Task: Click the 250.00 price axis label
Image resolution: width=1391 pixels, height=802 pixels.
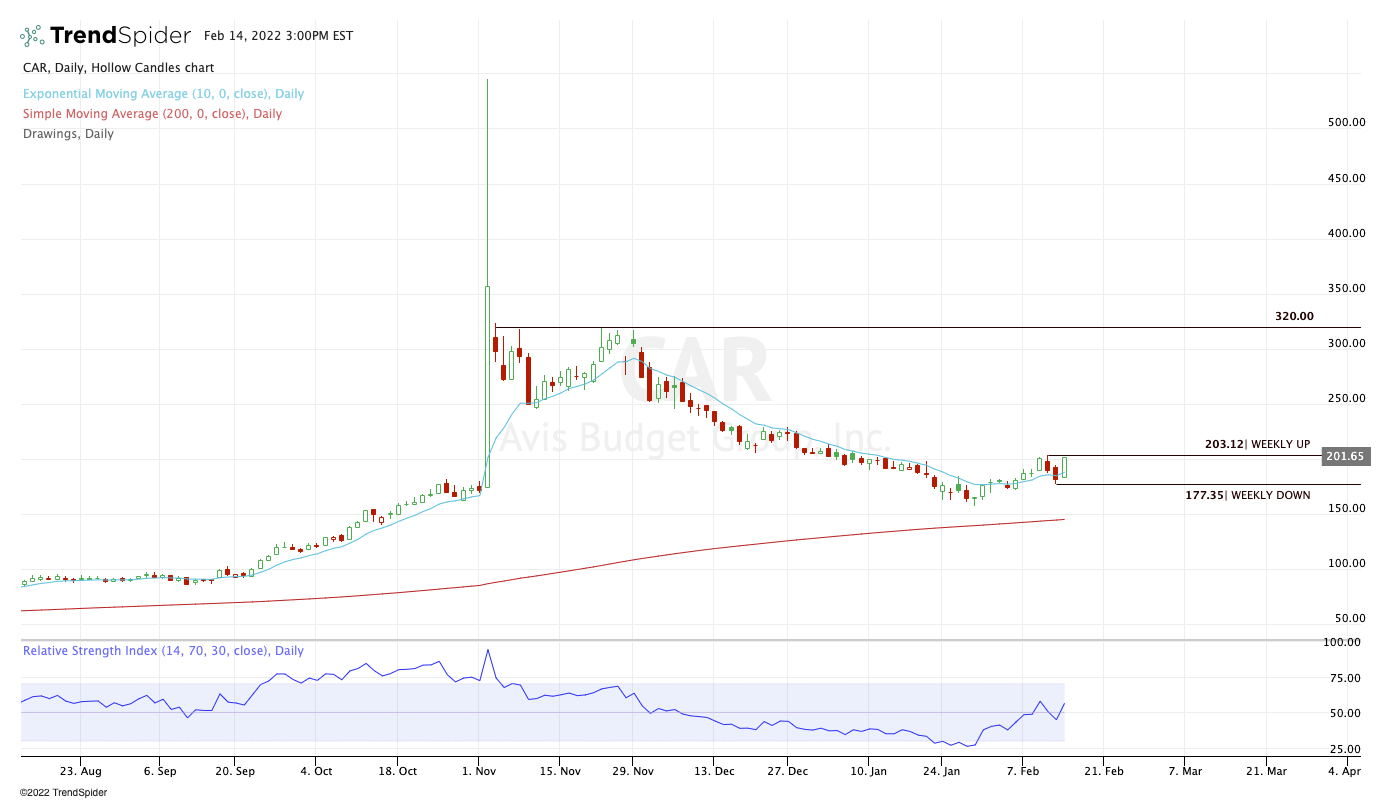Action: click(1347, 398)
